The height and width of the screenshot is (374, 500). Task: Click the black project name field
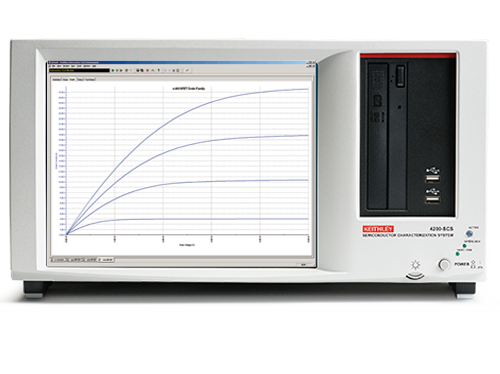coord(79,70)
